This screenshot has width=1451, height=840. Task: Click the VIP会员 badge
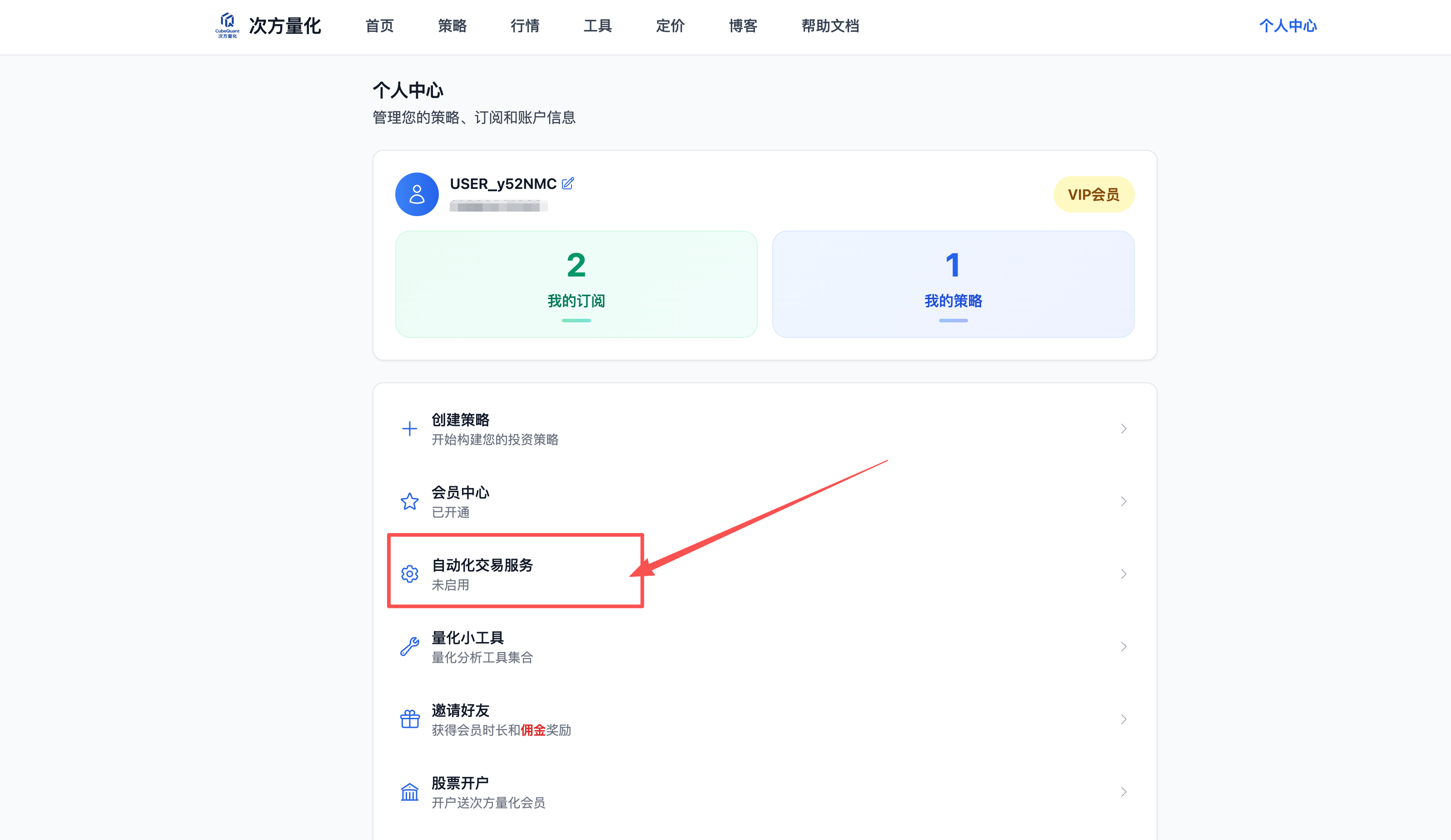1093,194
